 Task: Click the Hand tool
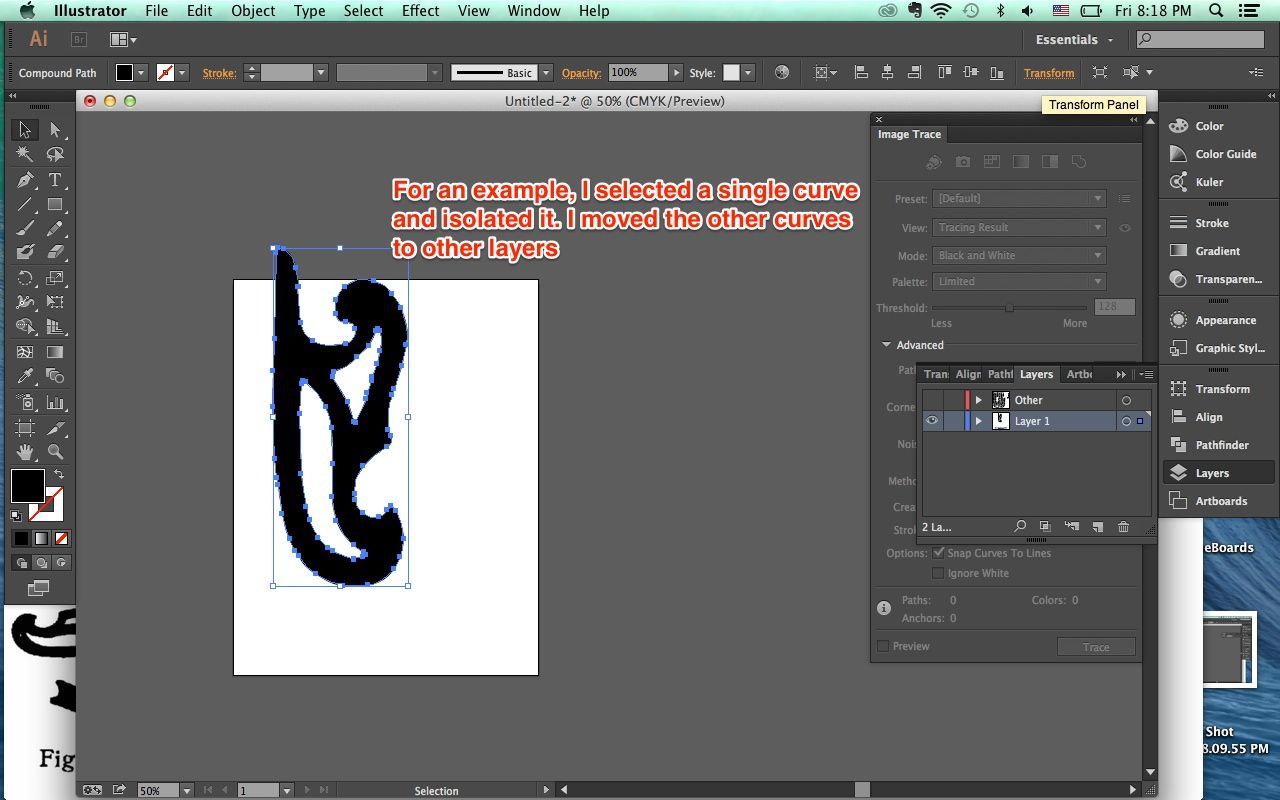[x=25, y=452]
